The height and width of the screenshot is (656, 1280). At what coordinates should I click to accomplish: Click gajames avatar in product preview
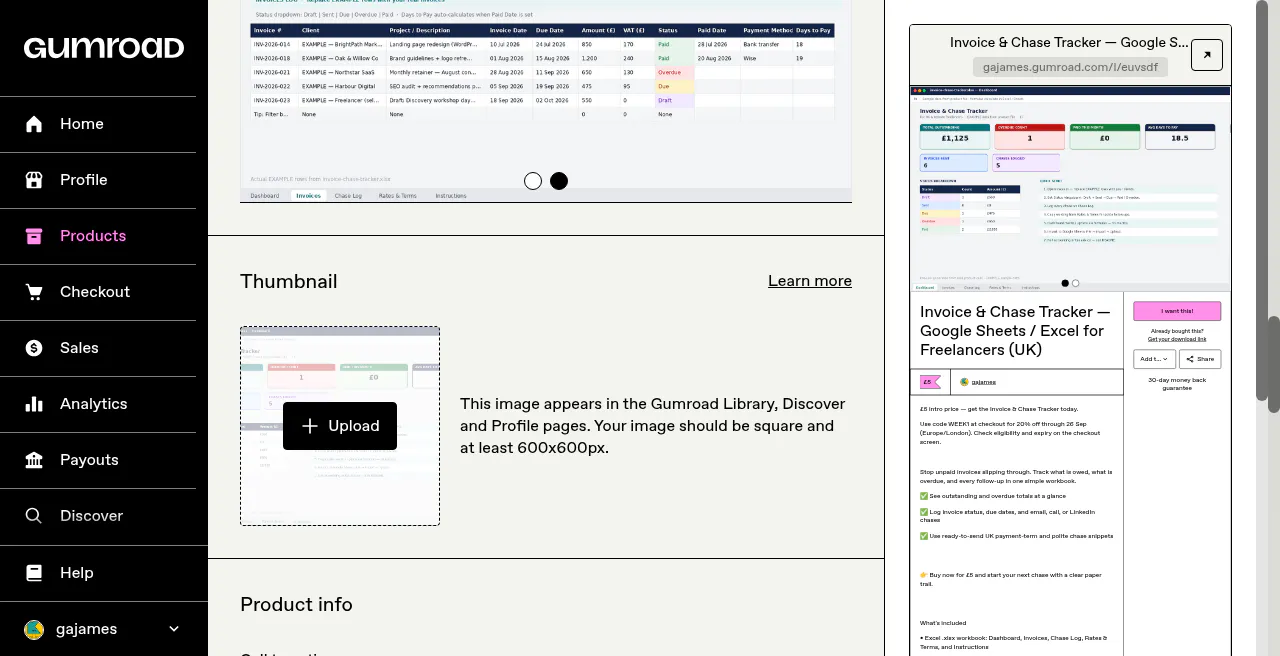(964, 382)
